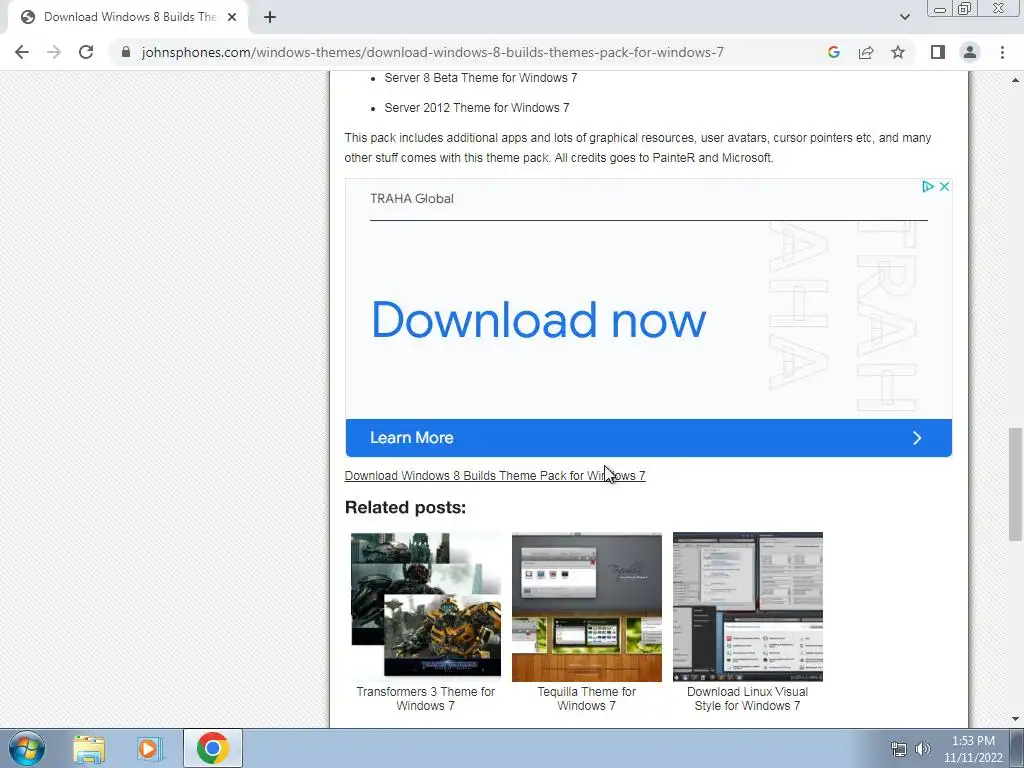Open Windows Explorer from taskbar
The width and height of the screenshot is (1024, 768).
89,748
